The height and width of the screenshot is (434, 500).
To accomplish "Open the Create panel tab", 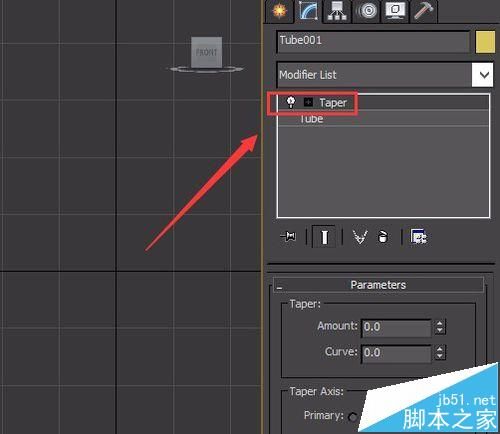I will tap(280, 11).
